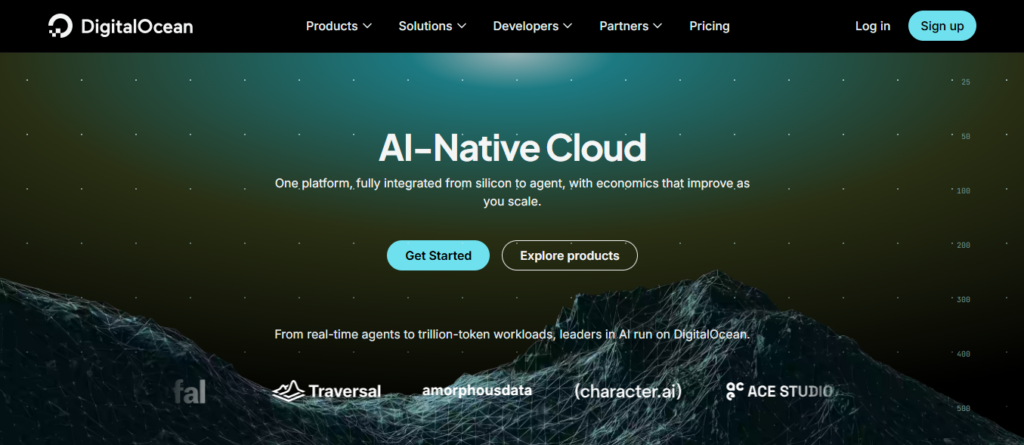Click the Sign up button
This screenshot has width=1024, height=445.
click(942, 26)
